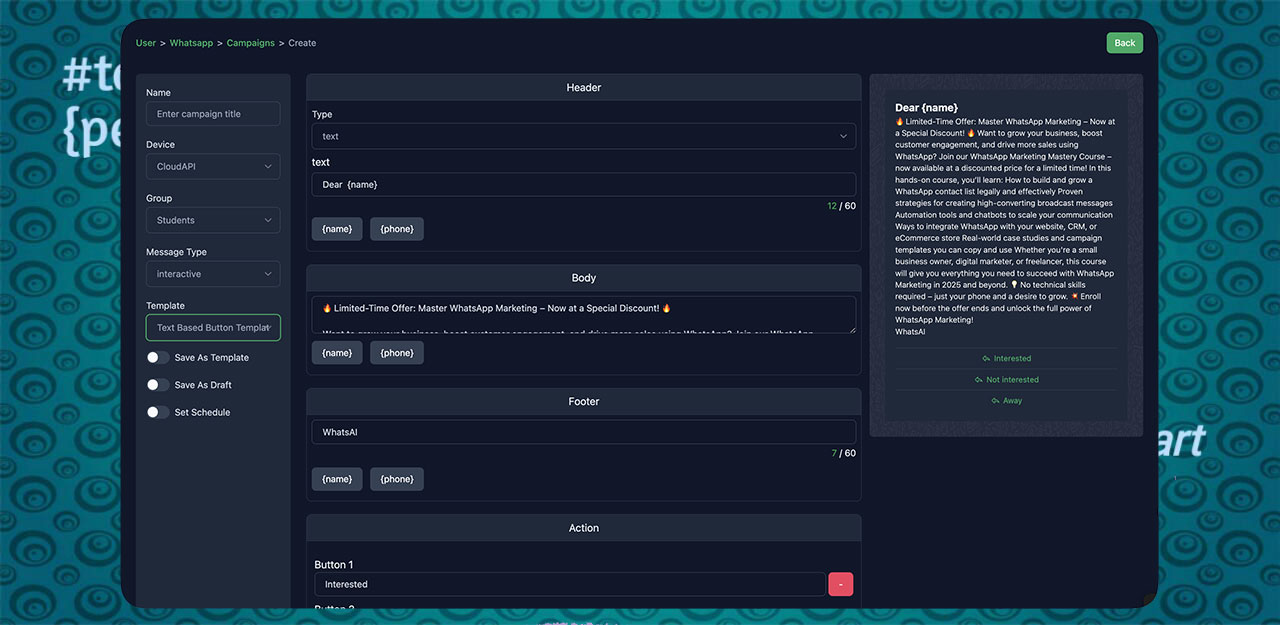Expand the Header Type dropdown
Screen dimensions: 1280x625
tap(583, 136)
